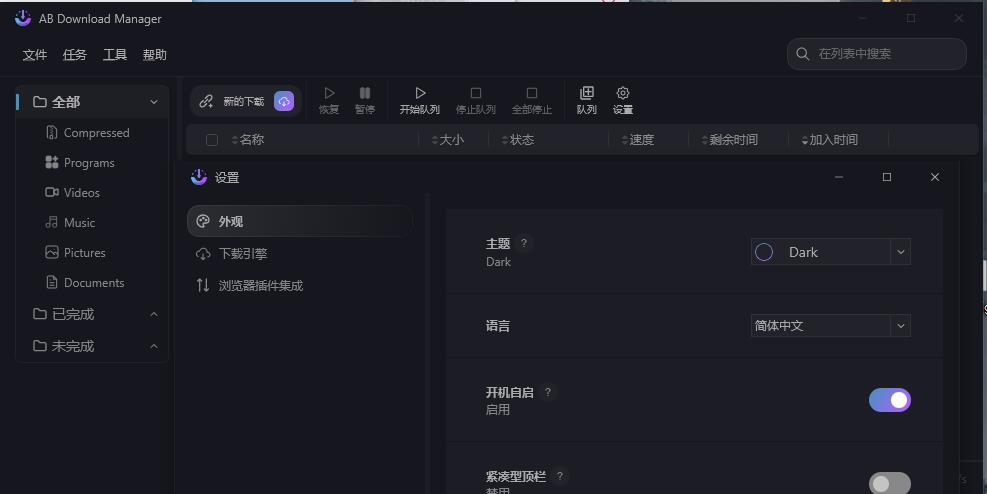The image size is (987, 494).
Task: Click the 暂停 pause icon
Action: click(x=365, y=94)
